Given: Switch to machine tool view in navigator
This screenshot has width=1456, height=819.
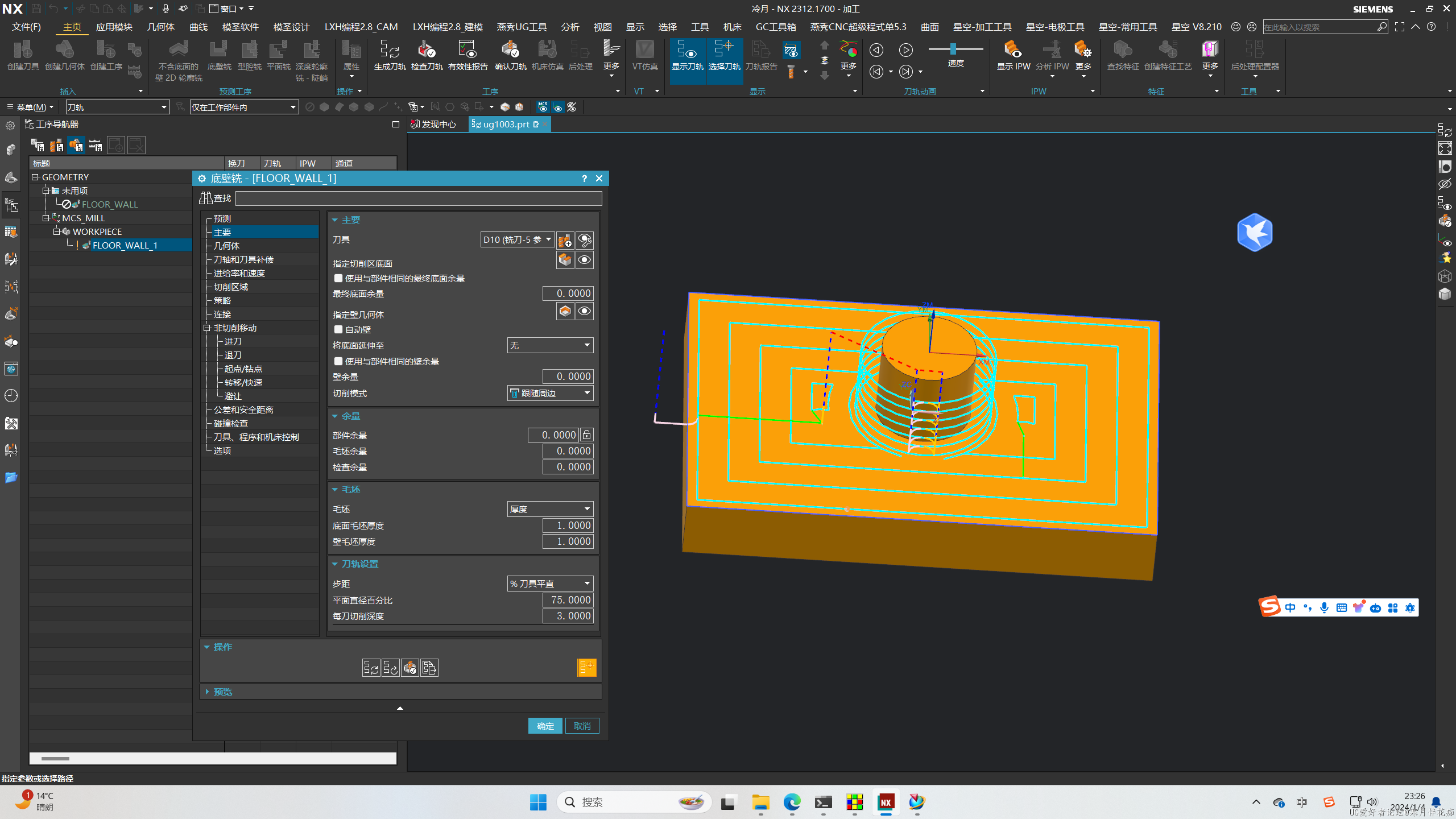Looking at the screenshot, I should pos(56,146).
